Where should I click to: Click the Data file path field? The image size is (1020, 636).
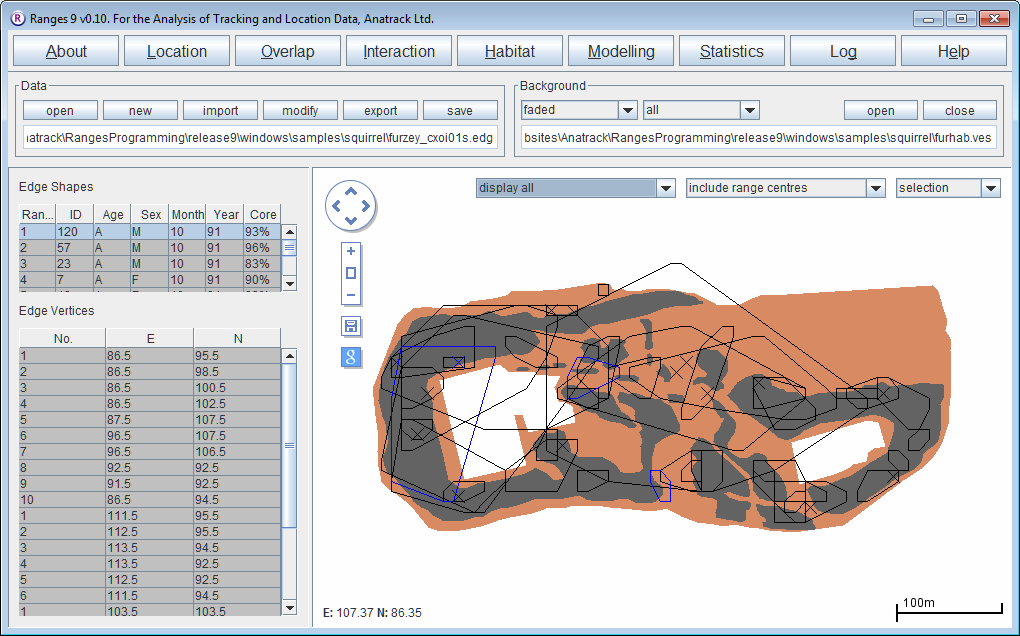260,138
